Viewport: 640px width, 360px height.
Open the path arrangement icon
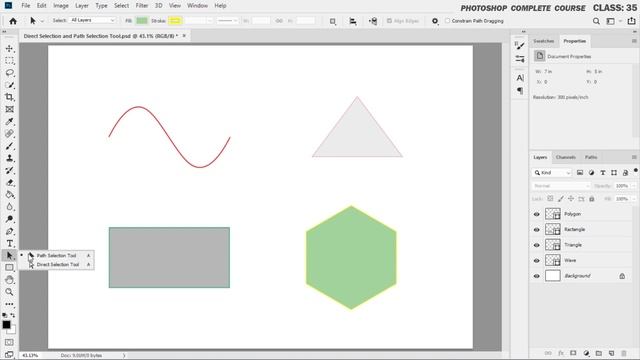click(373, 21)
